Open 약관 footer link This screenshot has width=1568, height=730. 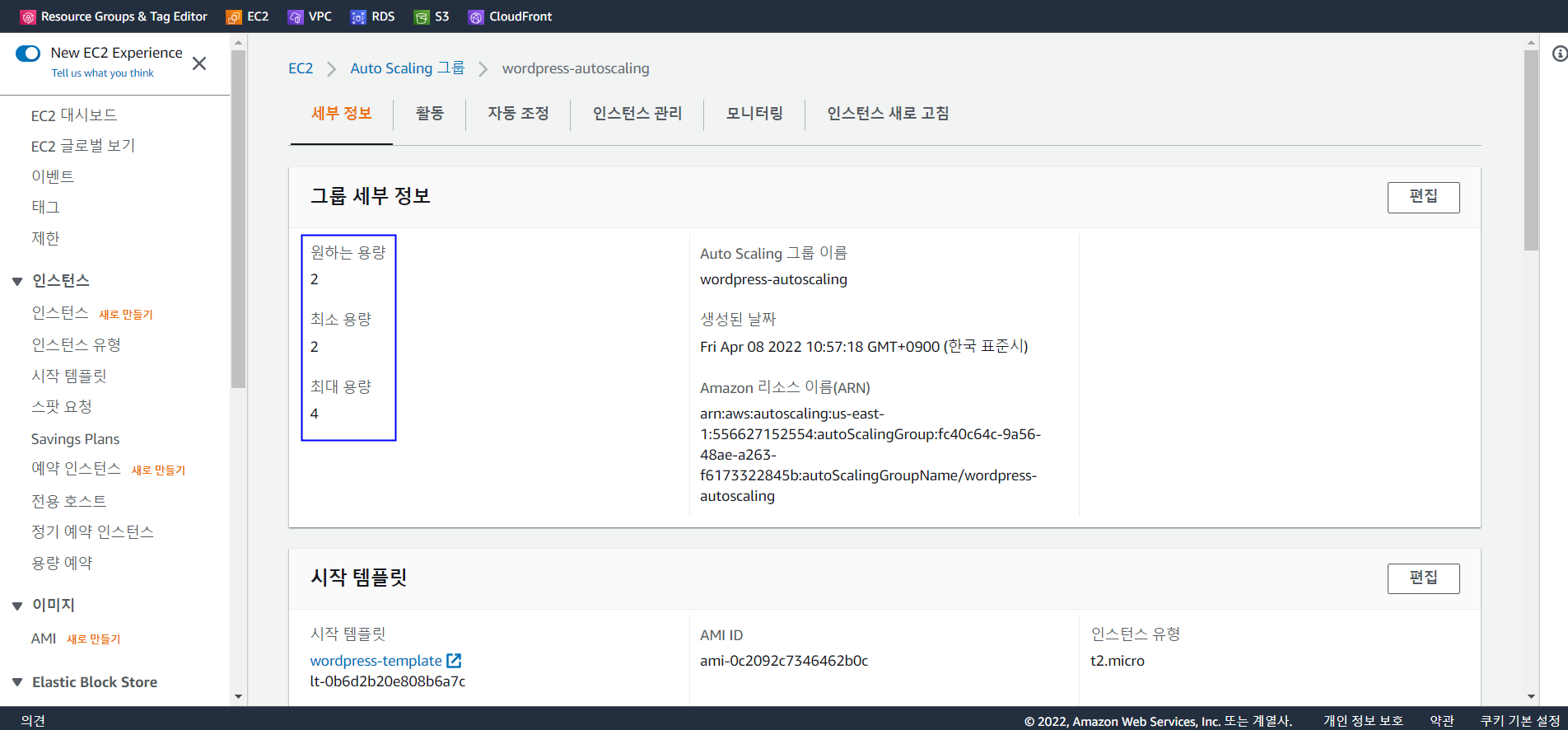1442,721
